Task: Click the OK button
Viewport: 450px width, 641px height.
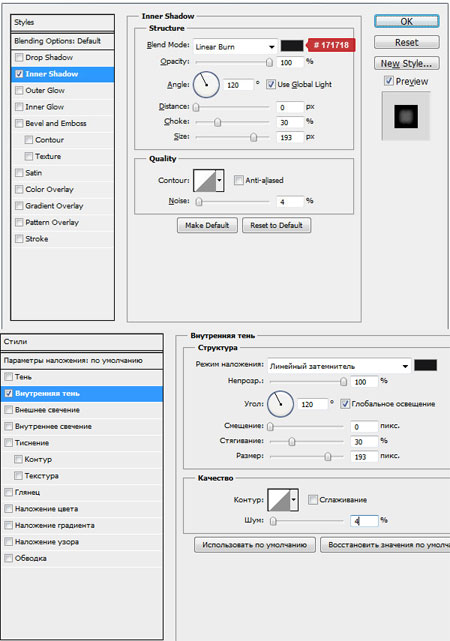Action: coord(407,22)
